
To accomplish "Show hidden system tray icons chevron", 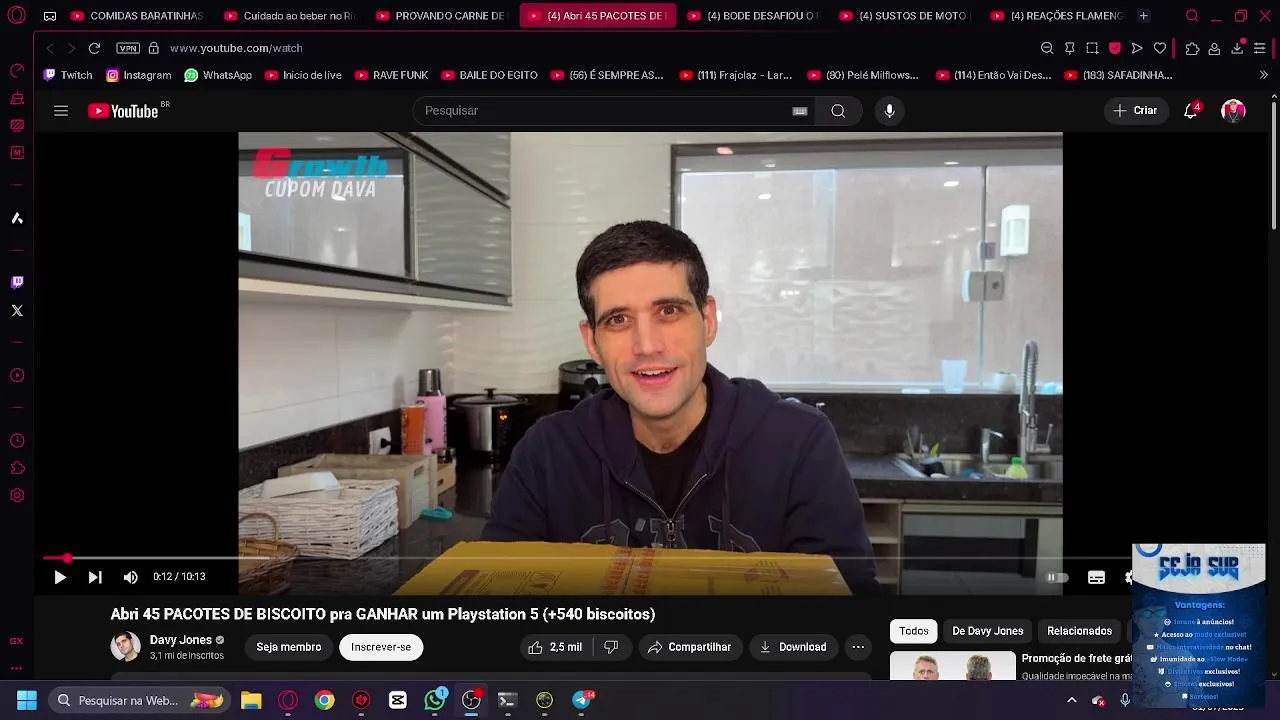I will 1072,700.
